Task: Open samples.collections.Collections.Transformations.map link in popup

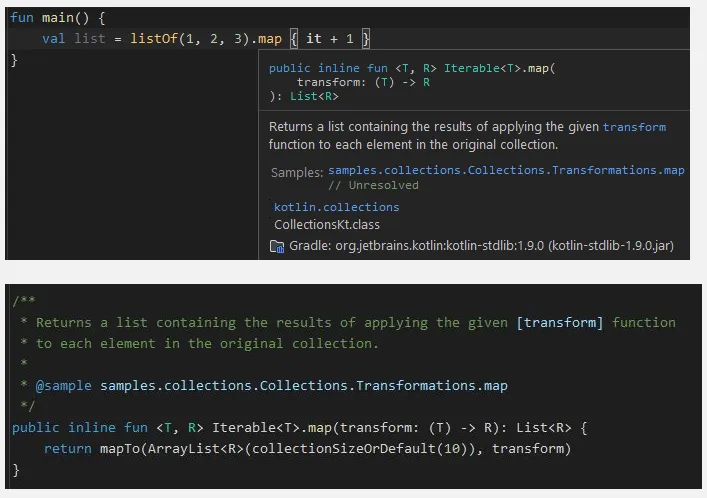Action: pos(506,170)
